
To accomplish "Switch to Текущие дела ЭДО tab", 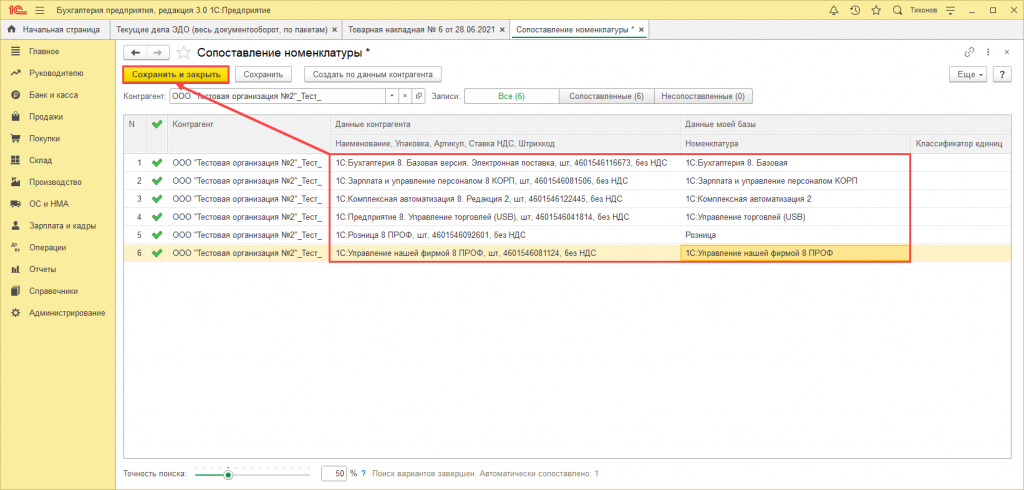I will point(220,30).
